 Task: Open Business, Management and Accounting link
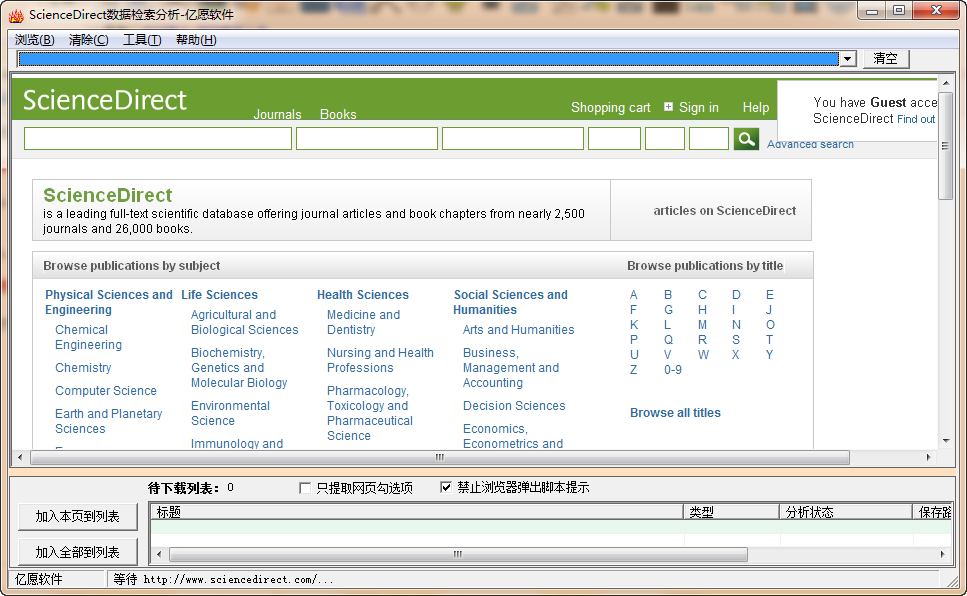(x=511, y=368)
